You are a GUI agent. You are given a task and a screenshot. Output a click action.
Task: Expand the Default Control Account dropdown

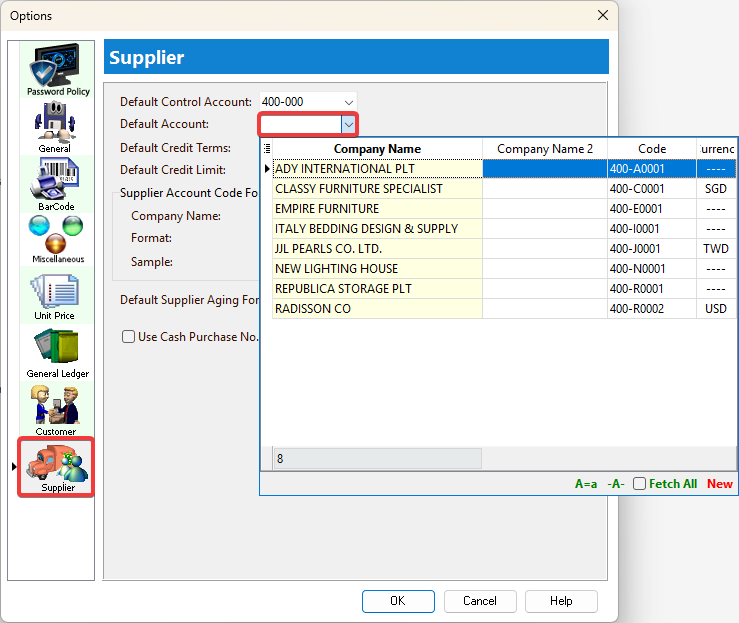click(x=348, y=102)
